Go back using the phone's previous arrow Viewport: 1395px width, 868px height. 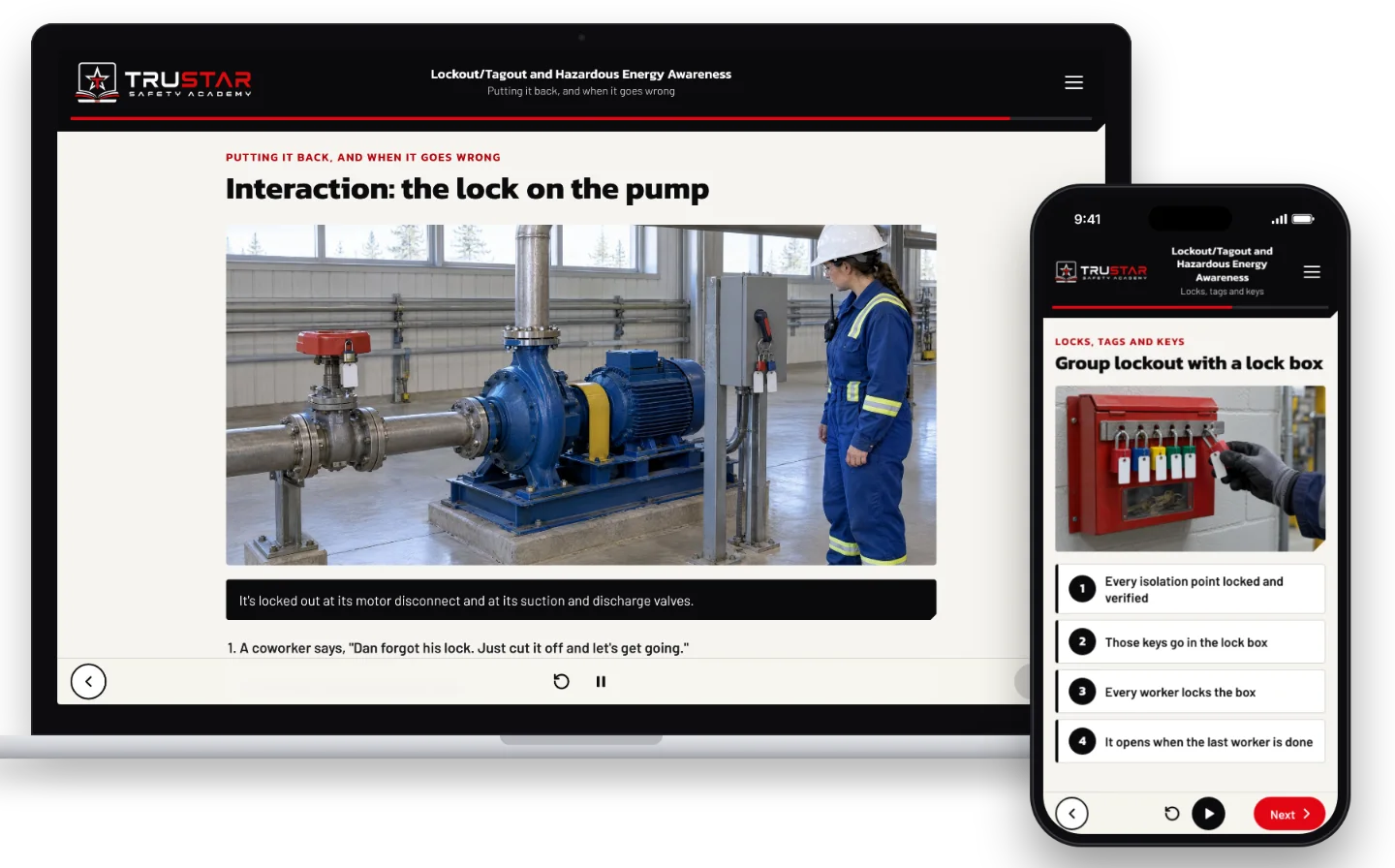pyautogui.click(x=1071, y=814)
